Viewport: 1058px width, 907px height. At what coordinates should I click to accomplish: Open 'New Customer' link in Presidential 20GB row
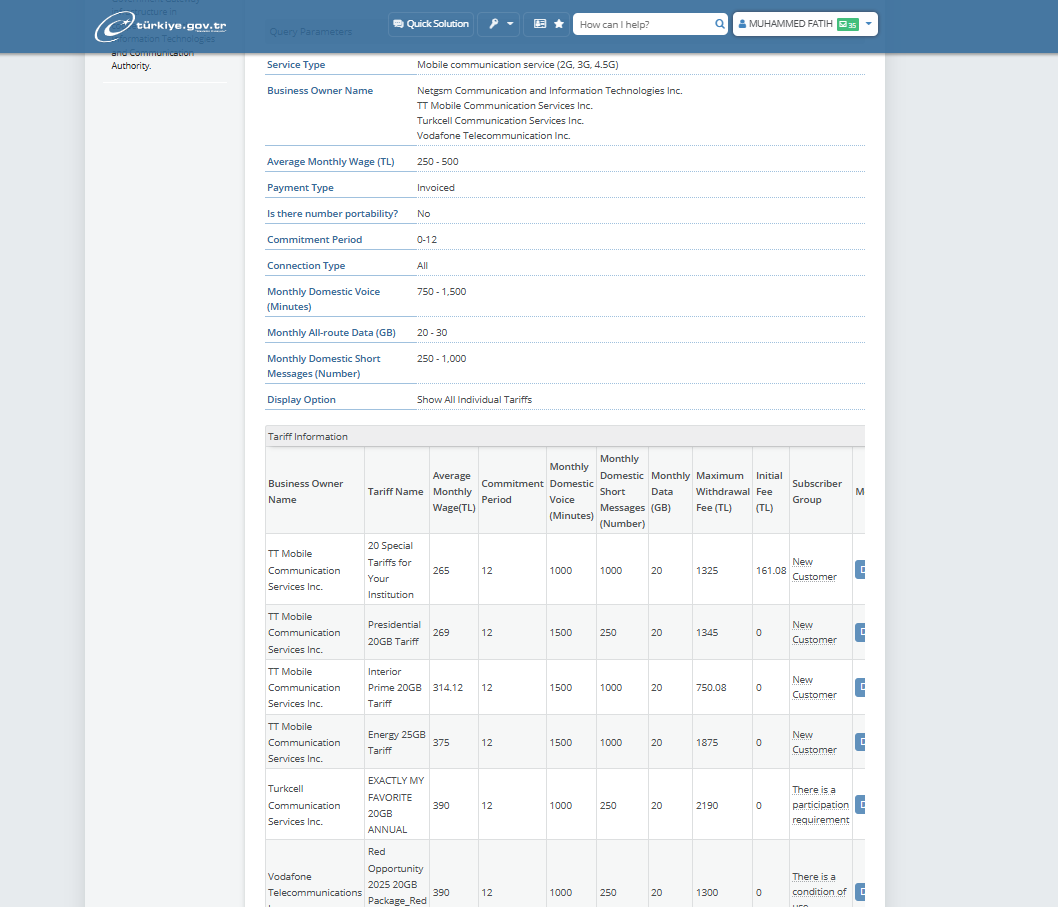(x=814, y=632)
